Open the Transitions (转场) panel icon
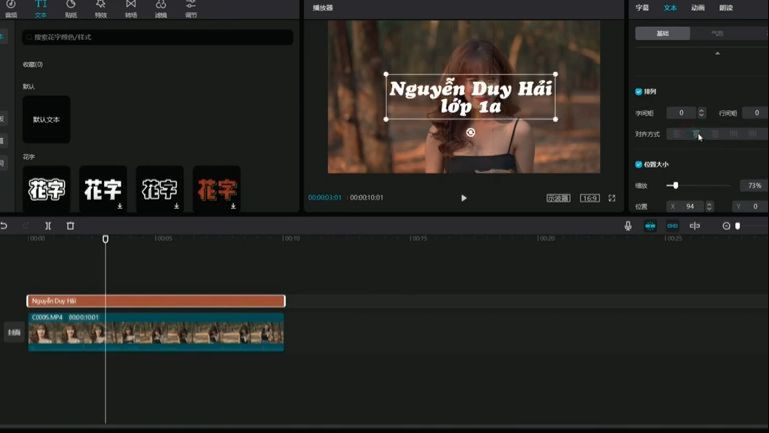The width and height of the screenshot is (769, 433). [130, 6]
